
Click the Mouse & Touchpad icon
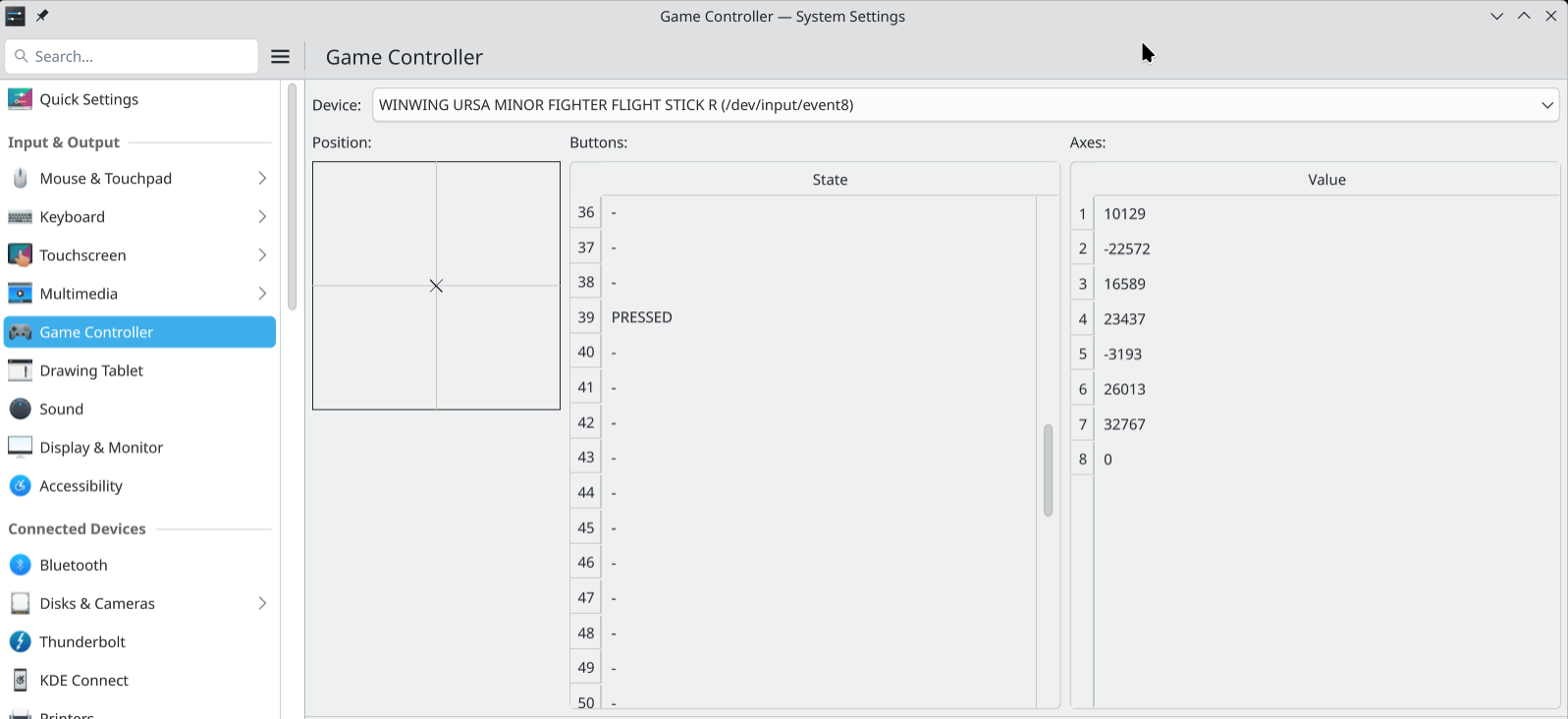(20, 178)
